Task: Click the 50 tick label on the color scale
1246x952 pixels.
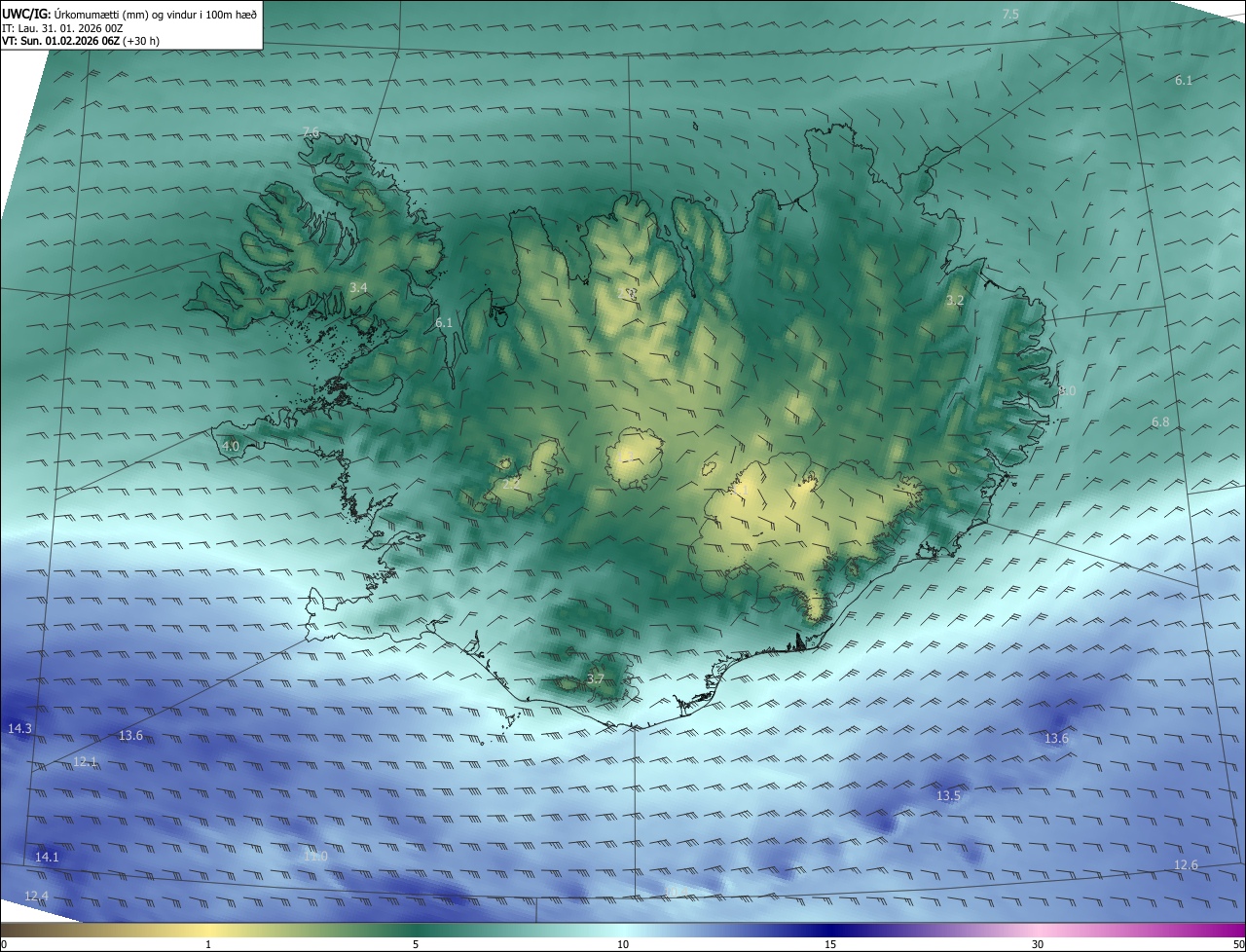Action: tap(1238, 944)
